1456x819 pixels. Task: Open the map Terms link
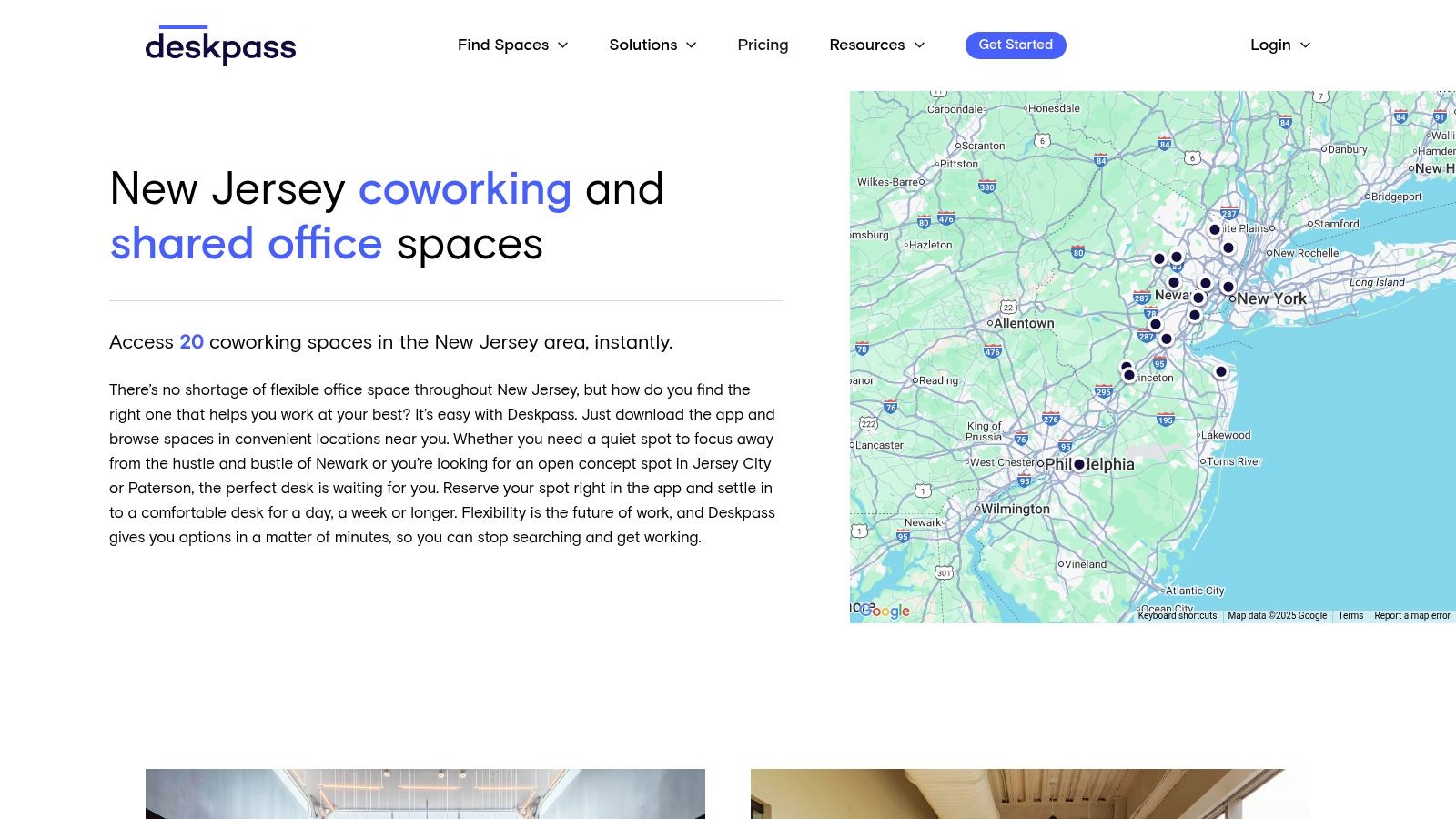point(1350,616)
